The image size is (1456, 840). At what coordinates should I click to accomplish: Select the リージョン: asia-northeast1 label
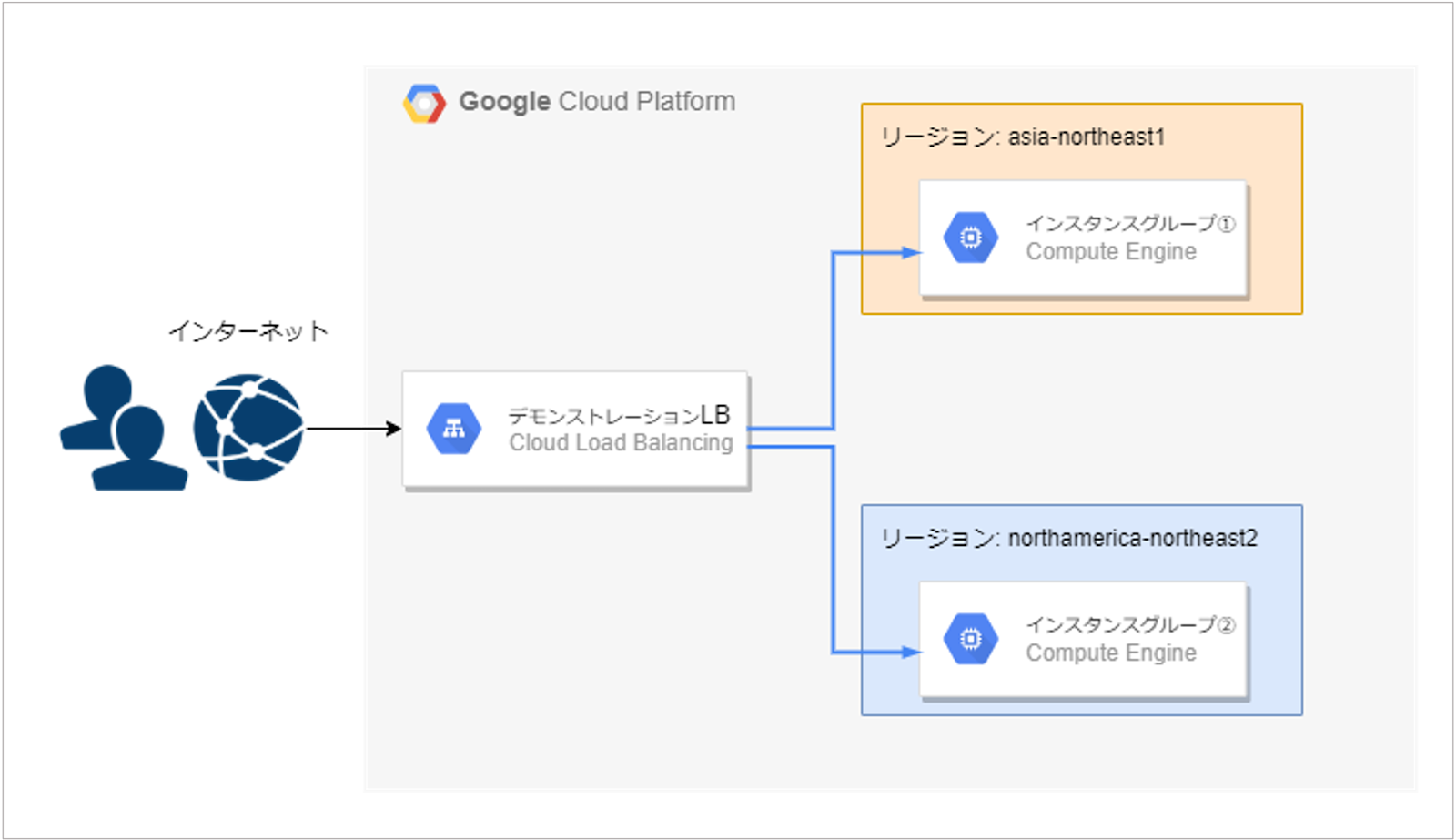(1023, 137)
